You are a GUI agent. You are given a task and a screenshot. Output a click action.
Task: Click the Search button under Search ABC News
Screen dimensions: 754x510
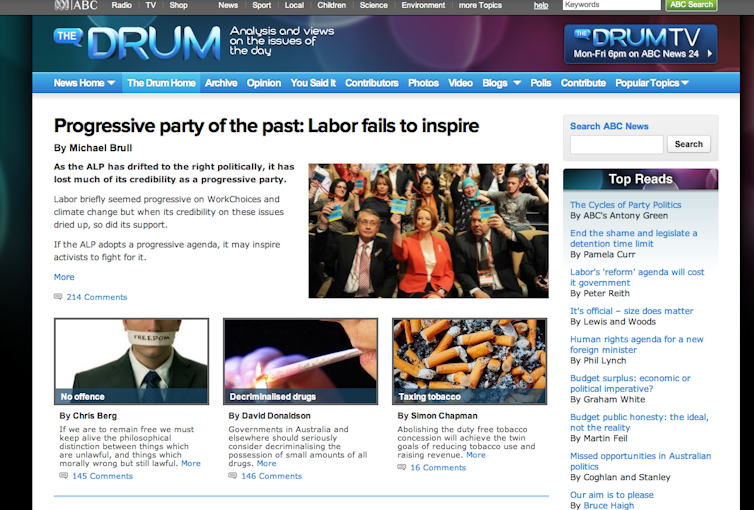pos(689,144)
